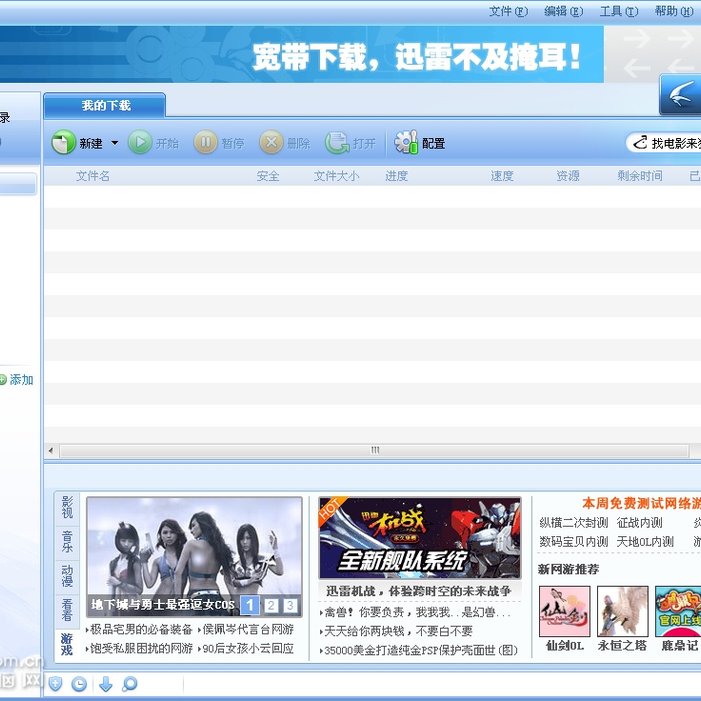The height and width of the screenshot is (701, 701).
Task: Click the 鹿鼎记 game thumbnail
Action: 678,611
